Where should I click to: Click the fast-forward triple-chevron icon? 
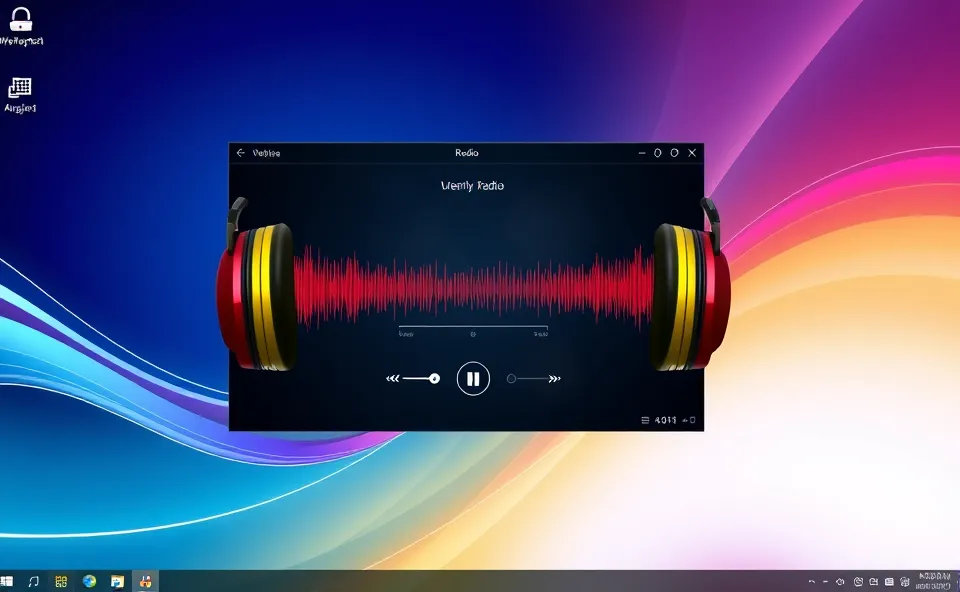click(555, 379)
